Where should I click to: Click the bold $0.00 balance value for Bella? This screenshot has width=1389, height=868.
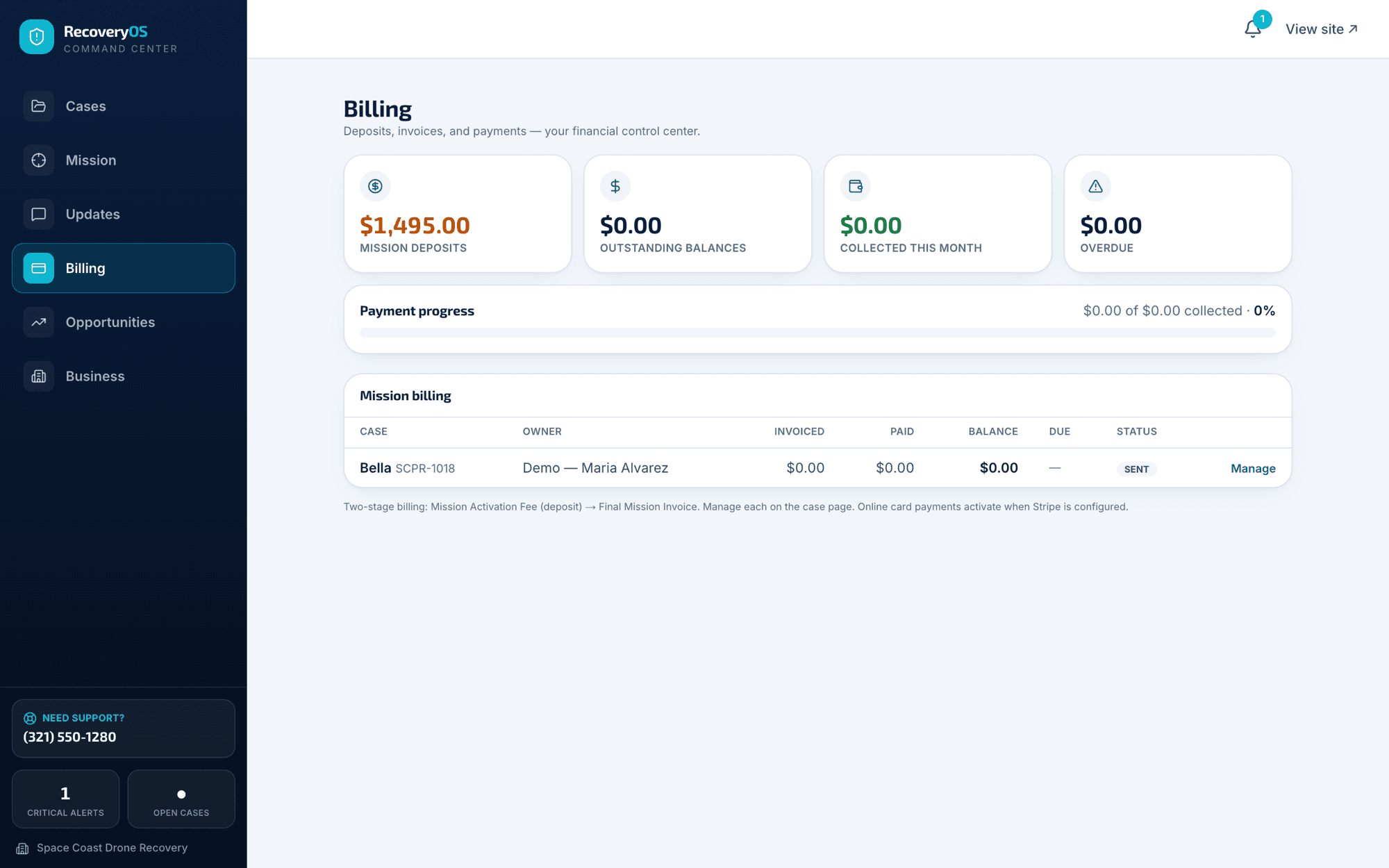click(999, 468)
